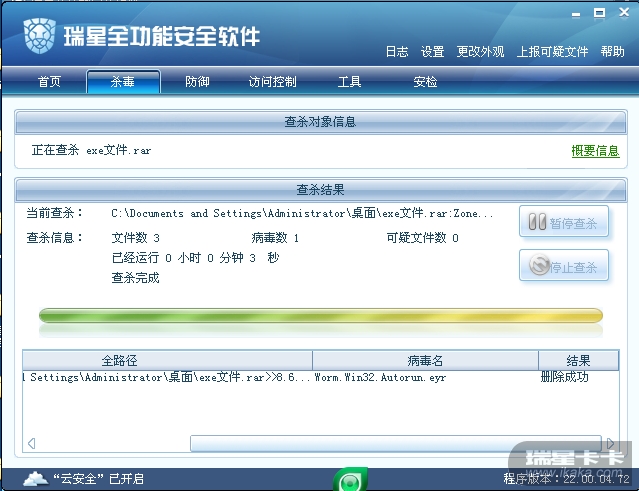639x491 pixels.
Task: Open the 访问控制 access control tab
Action: click(x=272, y=82)
